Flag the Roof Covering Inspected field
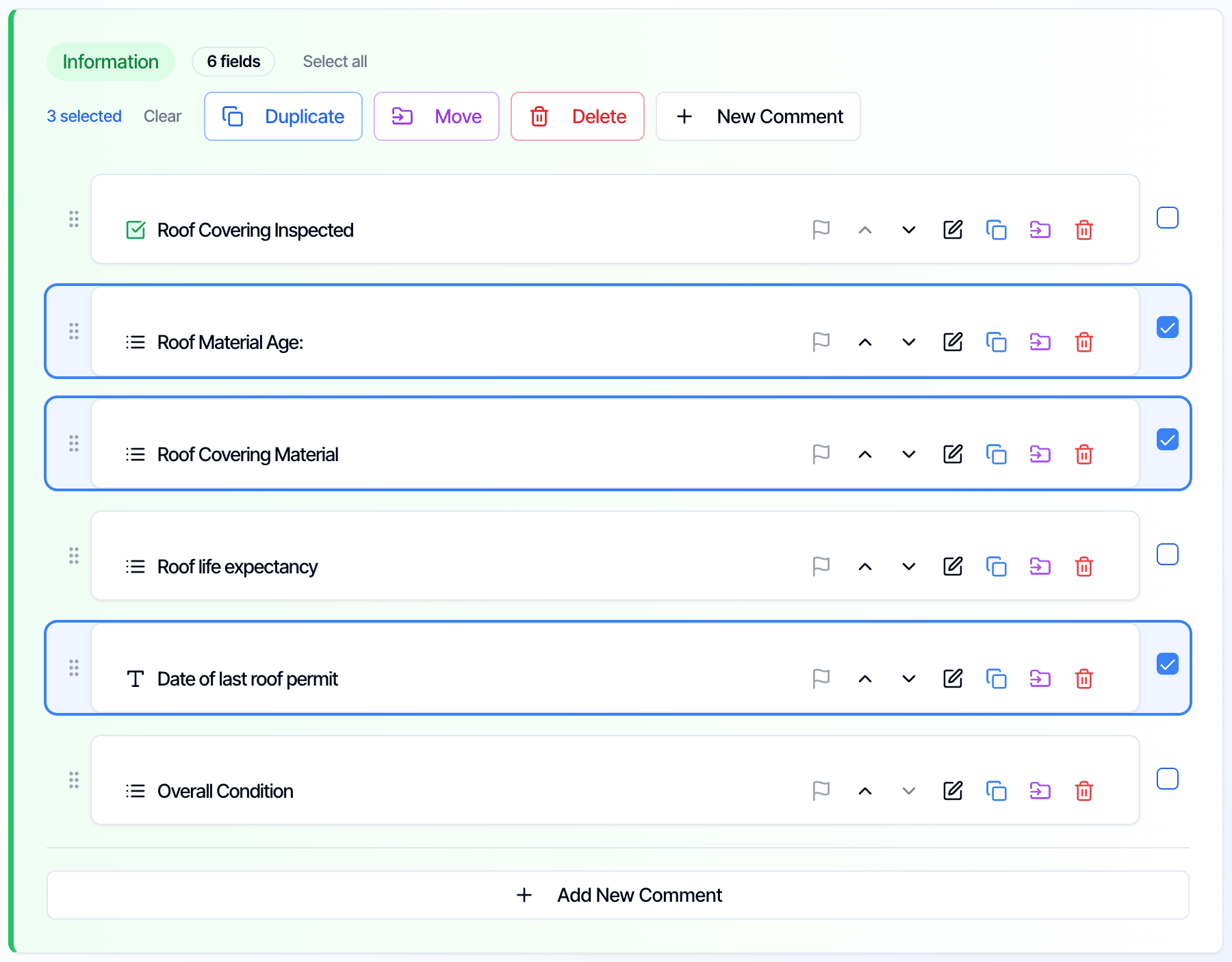The image size is (1232, 962). click(821, 230)
